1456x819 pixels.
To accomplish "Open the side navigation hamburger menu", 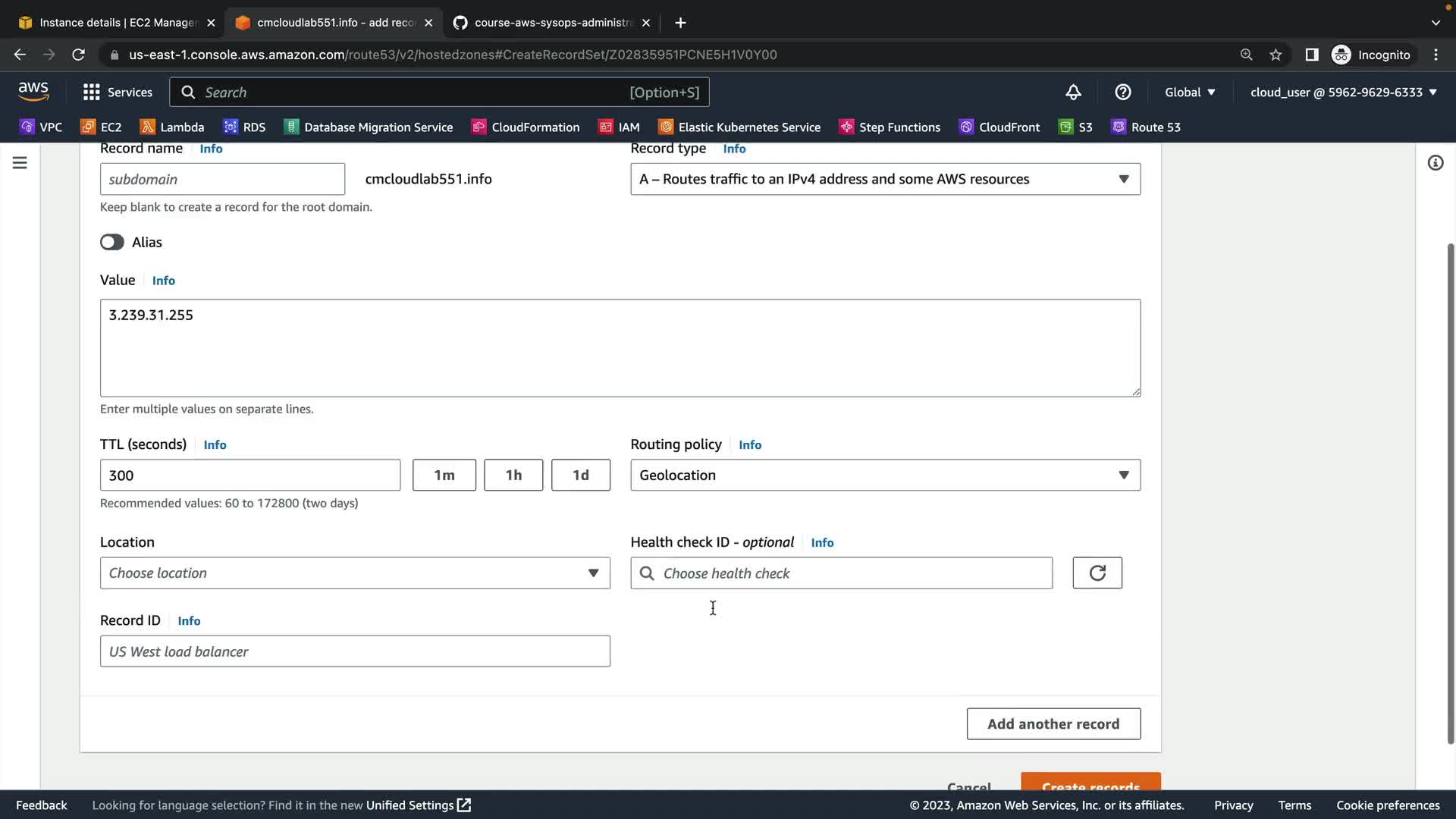I will coord(20,163).
